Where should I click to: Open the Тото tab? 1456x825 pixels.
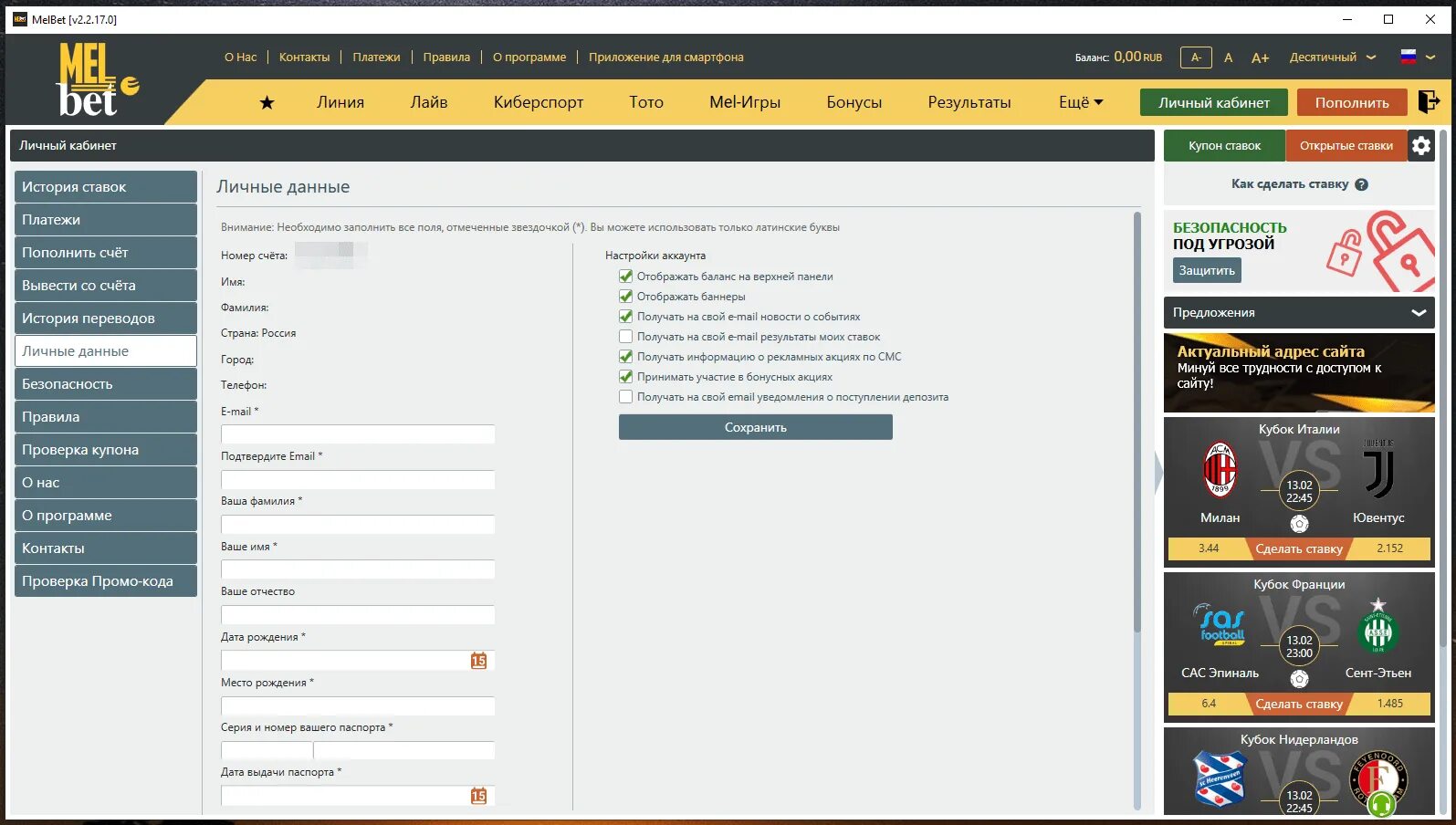pyautogui.click(x=646, y=102)
